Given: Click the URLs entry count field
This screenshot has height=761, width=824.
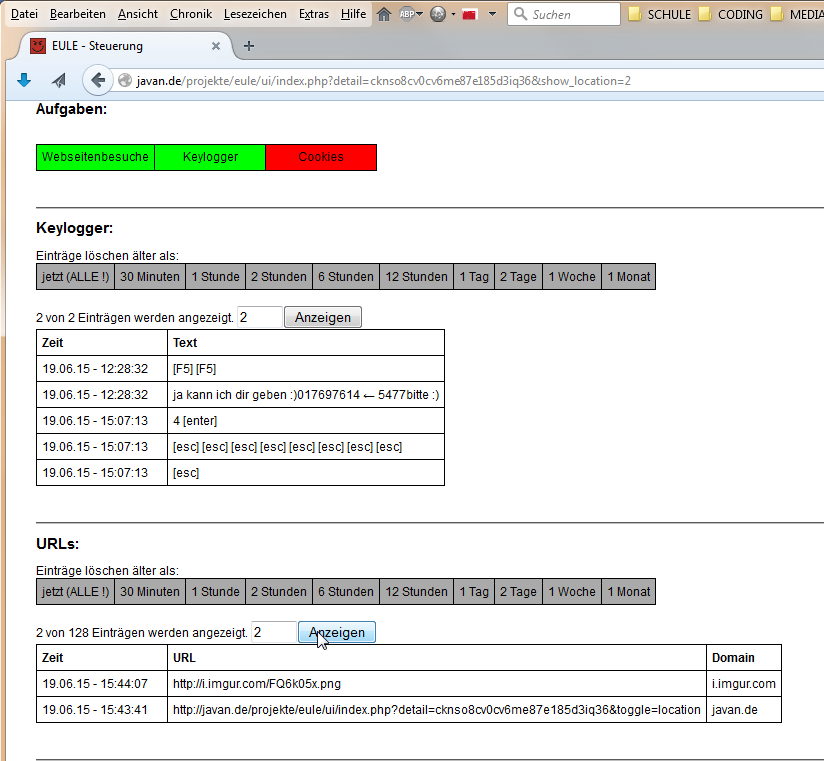Looking at the screenshot, I should pos(273,632).
